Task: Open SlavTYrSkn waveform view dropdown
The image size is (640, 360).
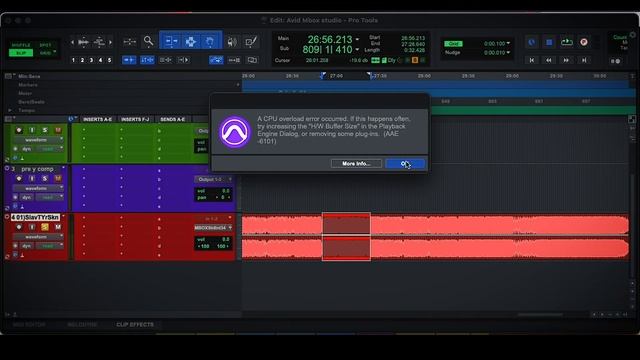Action: [37, 237]
